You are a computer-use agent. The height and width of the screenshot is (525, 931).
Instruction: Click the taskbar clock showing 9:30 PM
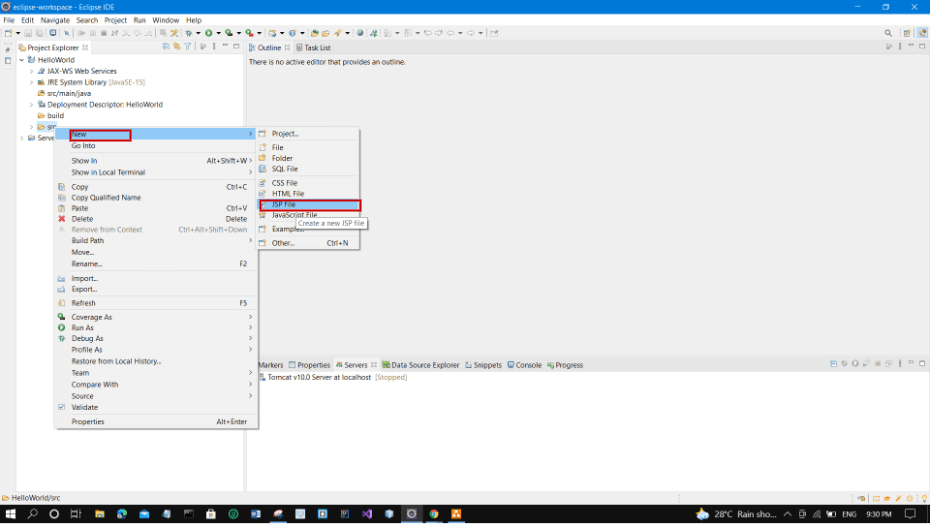coord(879,514)
